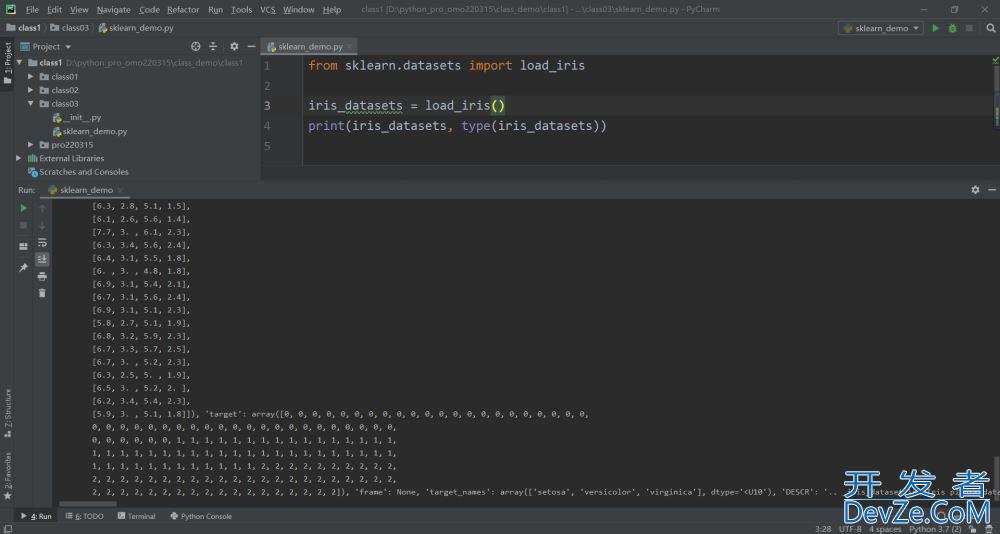Open the sklearn_demo run configuration dropdown
The height and width of the screenshot is (534, 1000).
[x=881, y=28]
